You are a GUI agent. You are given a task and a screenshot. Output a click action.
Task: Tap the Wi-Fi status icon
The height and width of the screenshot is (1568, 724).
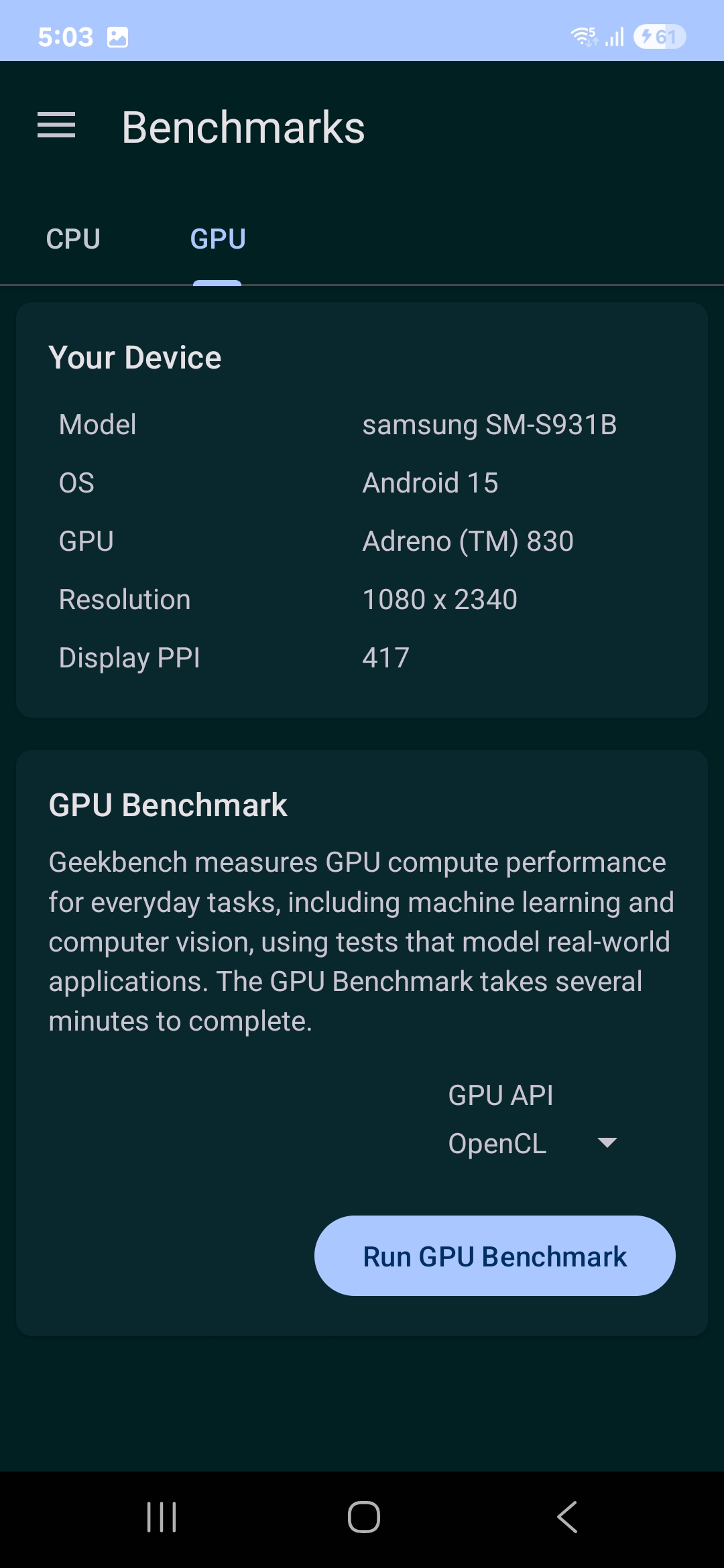pos(583,36)
